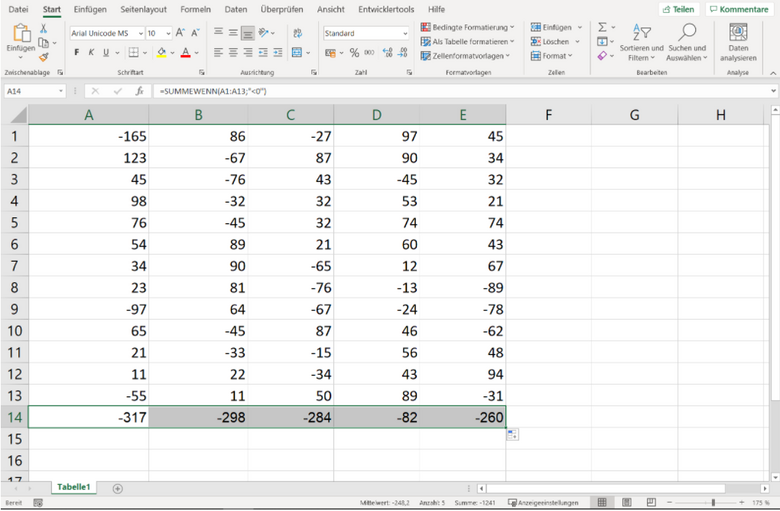Click the increase indent icon

click(278, 52)
